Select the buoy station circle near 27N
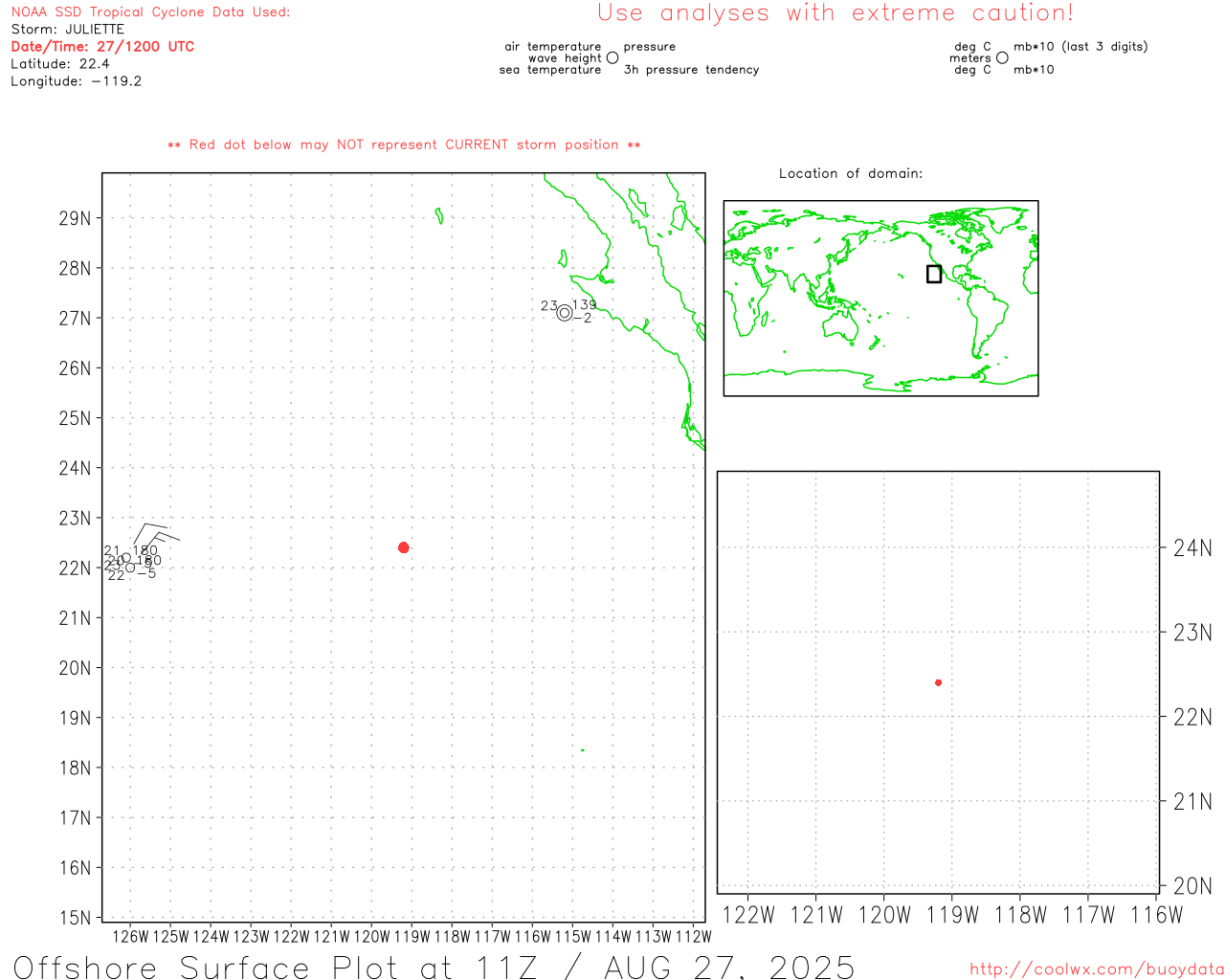The image size is (1225, 980). [565, 313]
